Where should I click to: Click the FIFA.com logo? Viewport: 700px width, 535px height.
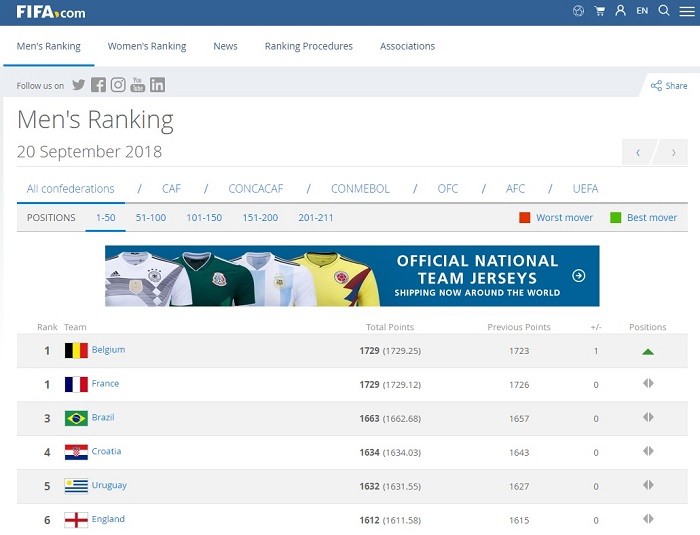(50, 12)
